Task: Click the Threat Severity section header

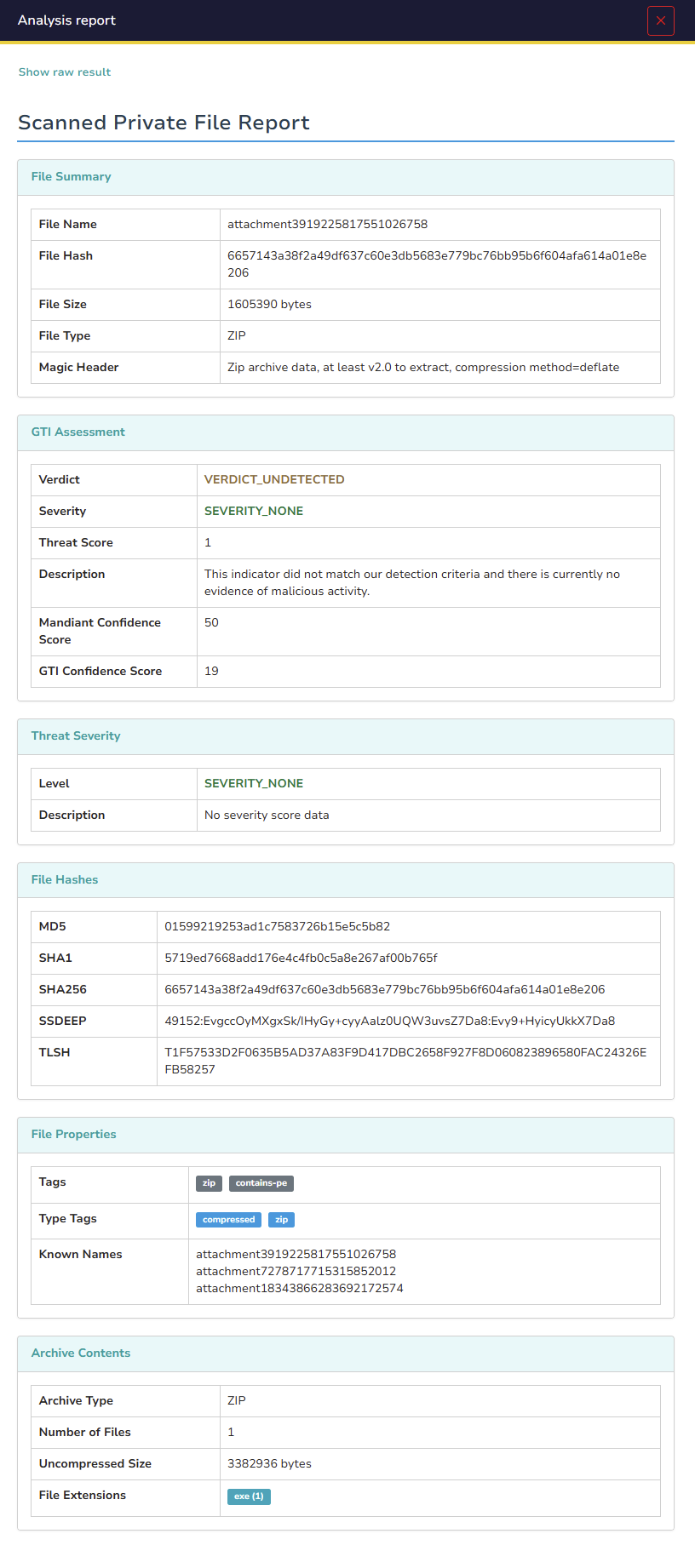Action: [76, 736]
